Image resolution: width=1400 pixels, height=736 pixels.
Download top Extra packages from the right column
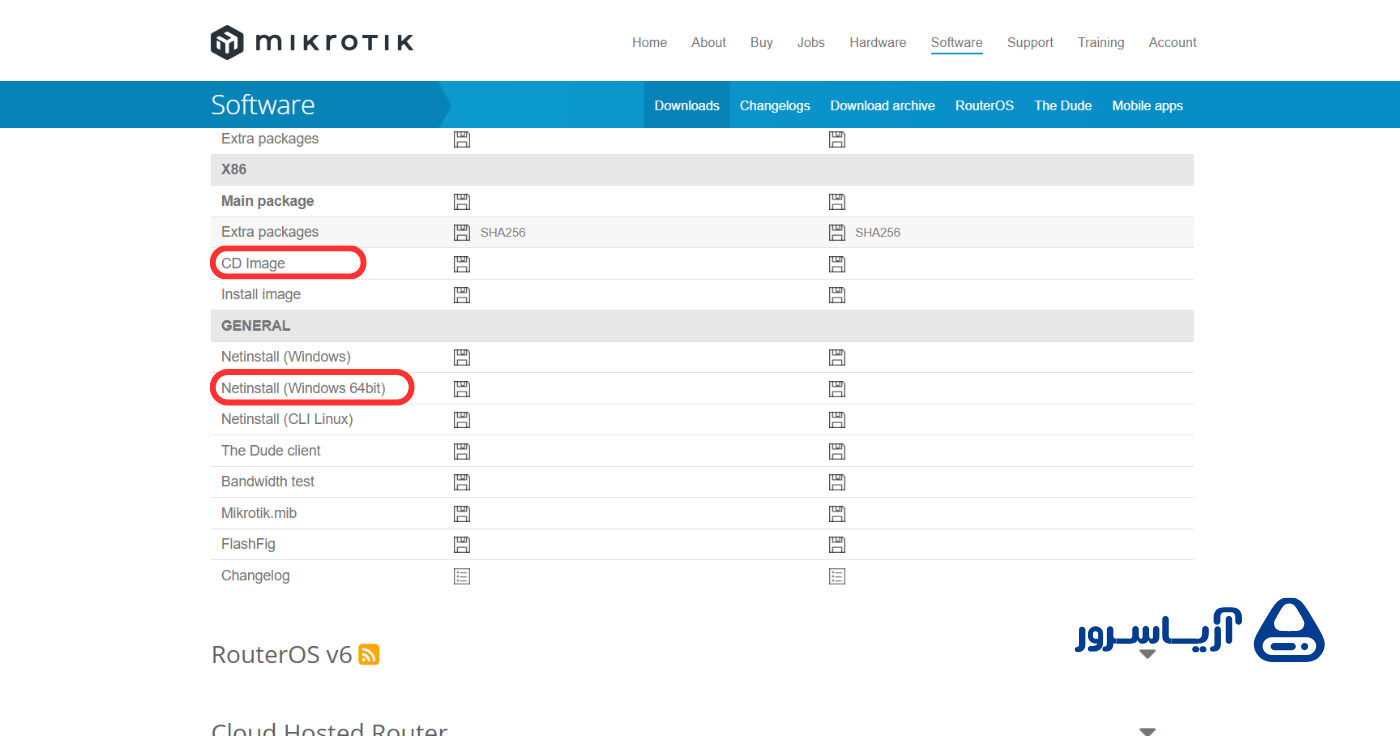click(837, 139)
